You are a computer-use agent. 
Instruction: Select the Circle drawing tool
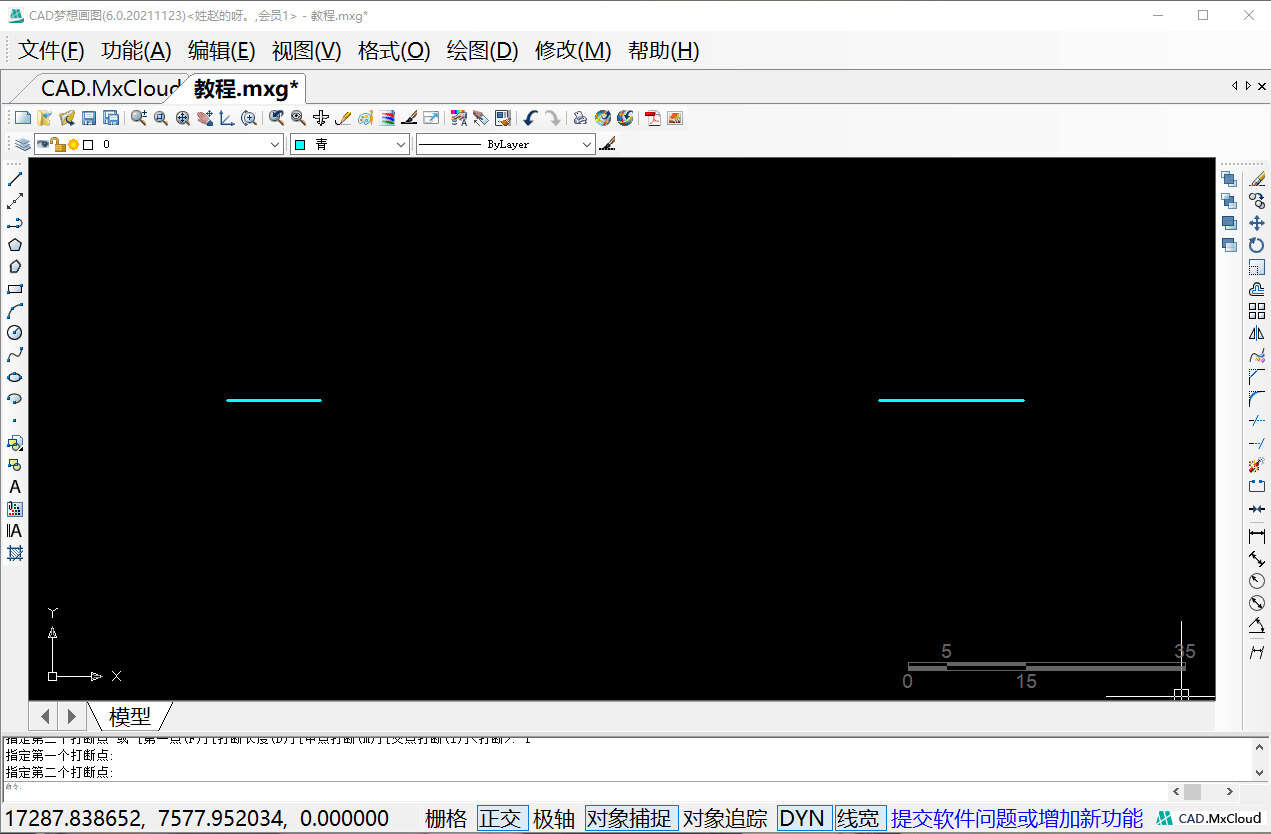click(15, 333)
